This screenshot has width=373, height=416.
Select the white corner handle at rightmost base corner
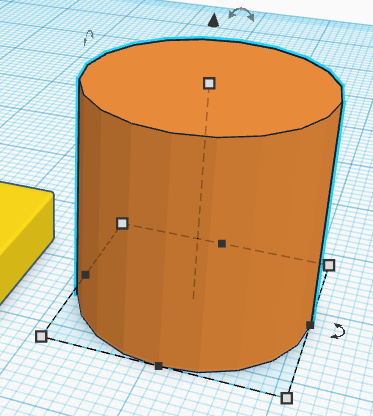[x=329, y=265]
